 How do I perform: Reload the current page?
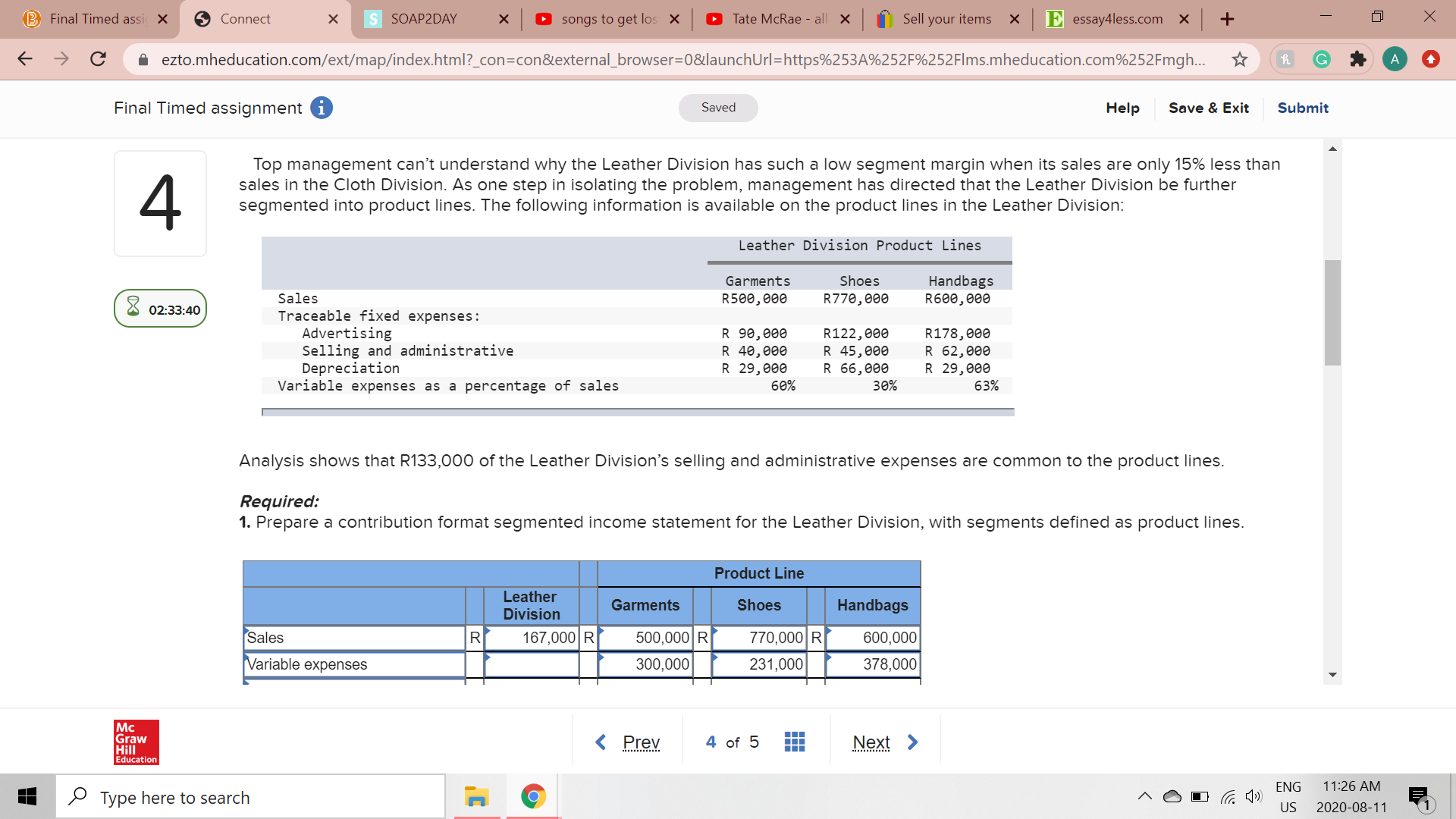tap(98, 59)
